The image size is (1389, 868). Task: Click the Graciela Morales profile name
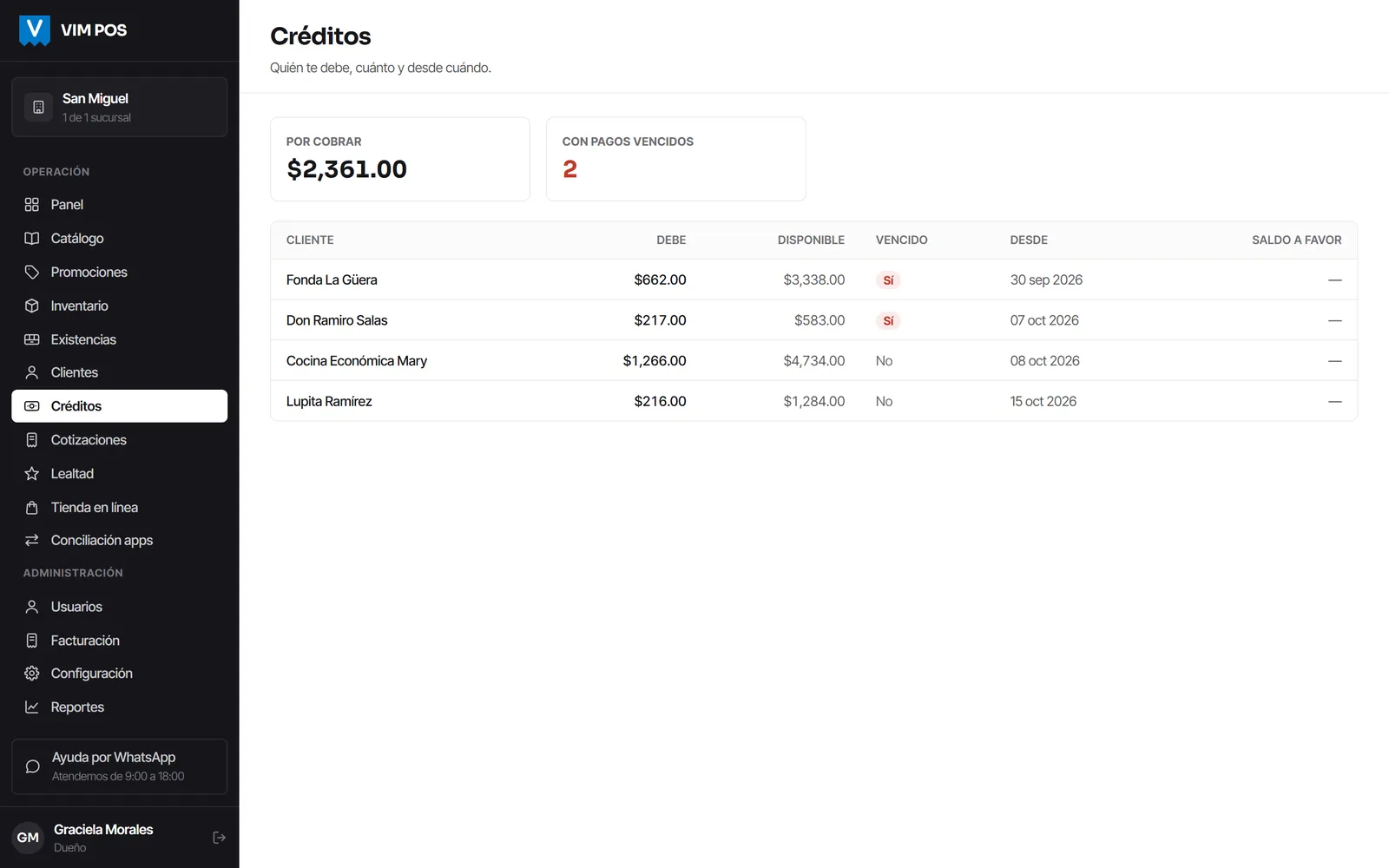click(x=103, y=830)
